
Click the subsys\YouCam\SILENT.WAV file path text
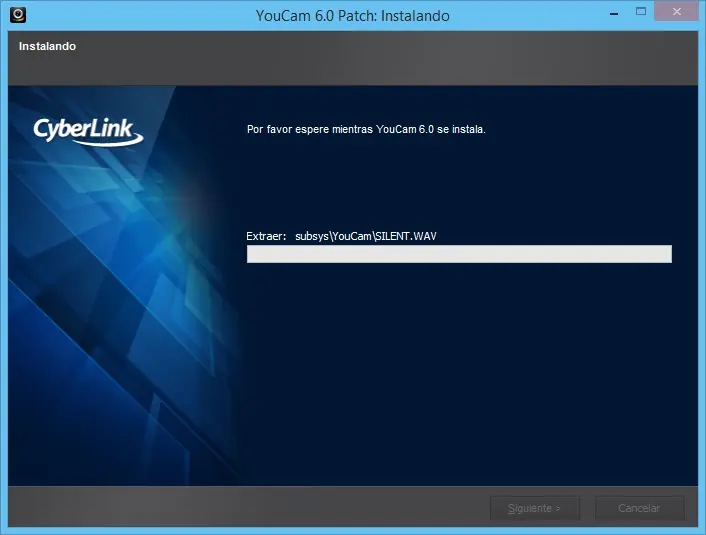pyautogui.click(x=366, y=236)
